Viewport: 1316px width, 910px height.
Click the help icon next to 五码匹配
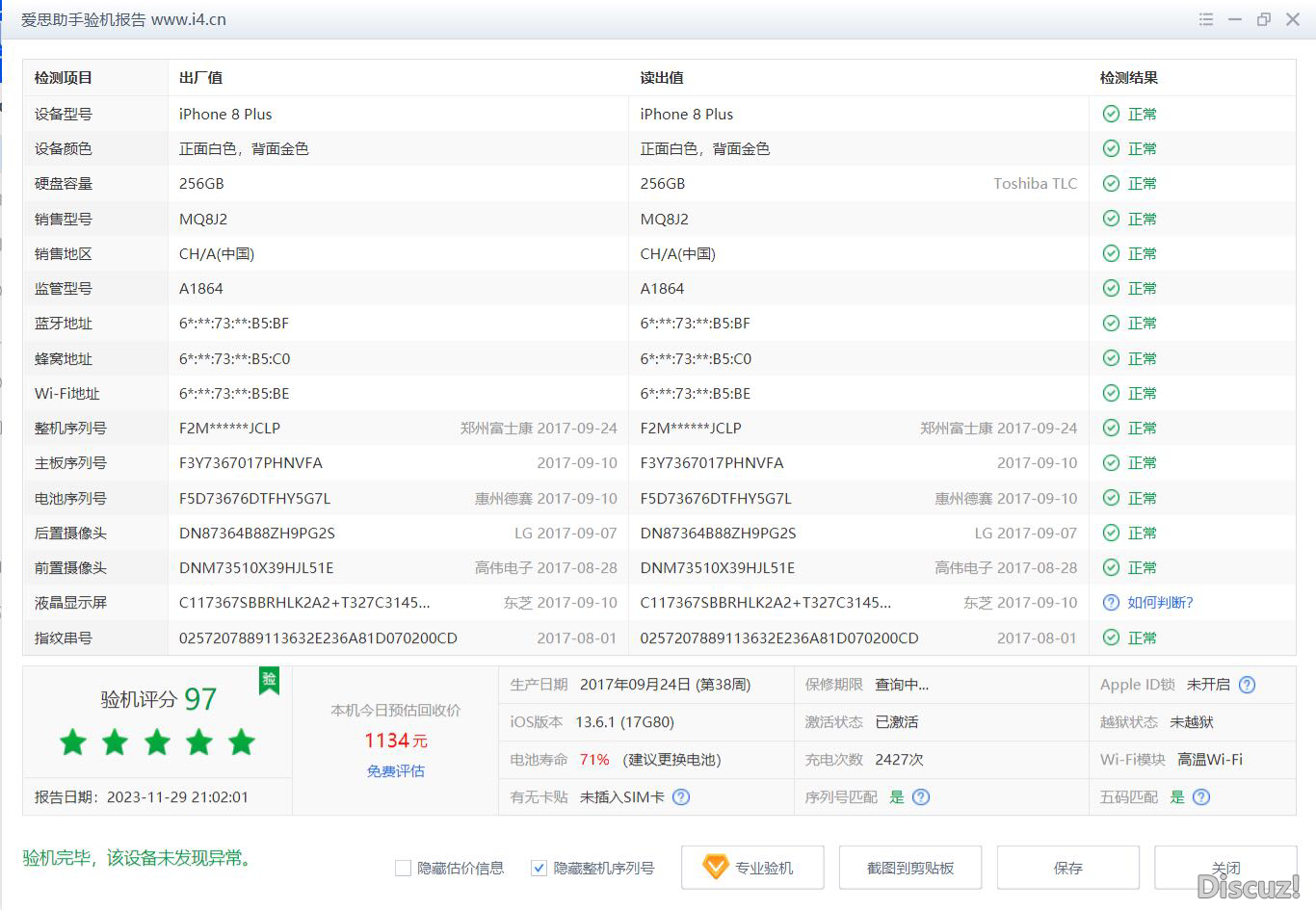tap(1201, 796)
